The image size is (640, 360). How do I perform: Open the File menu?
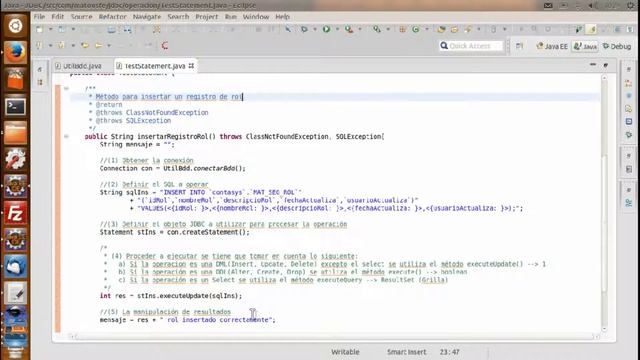pos(40,17)
